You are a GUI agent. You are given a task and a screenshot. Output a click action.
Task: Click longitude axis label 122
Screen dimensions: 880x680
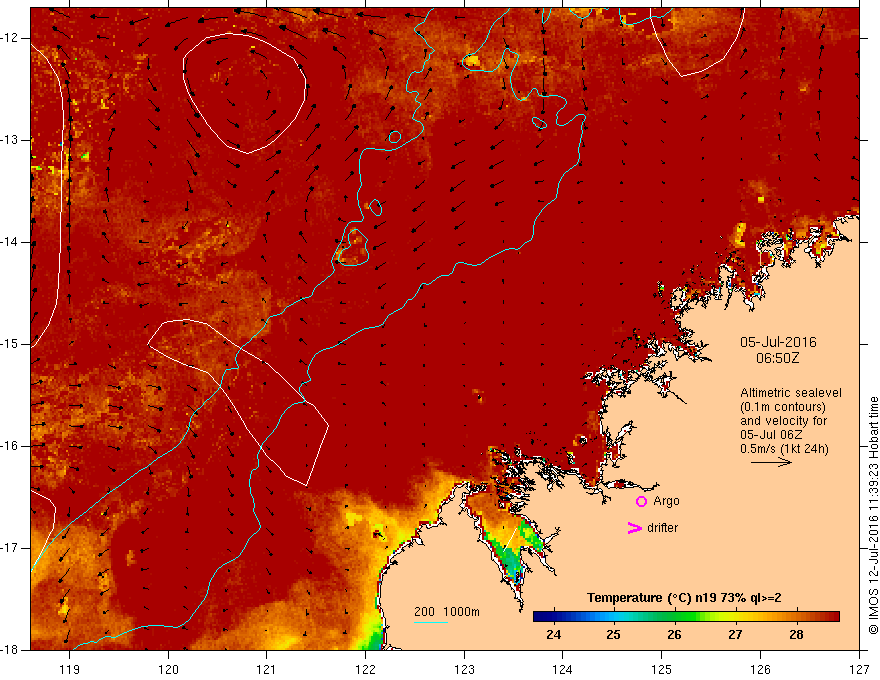click(x=365, y=669)
